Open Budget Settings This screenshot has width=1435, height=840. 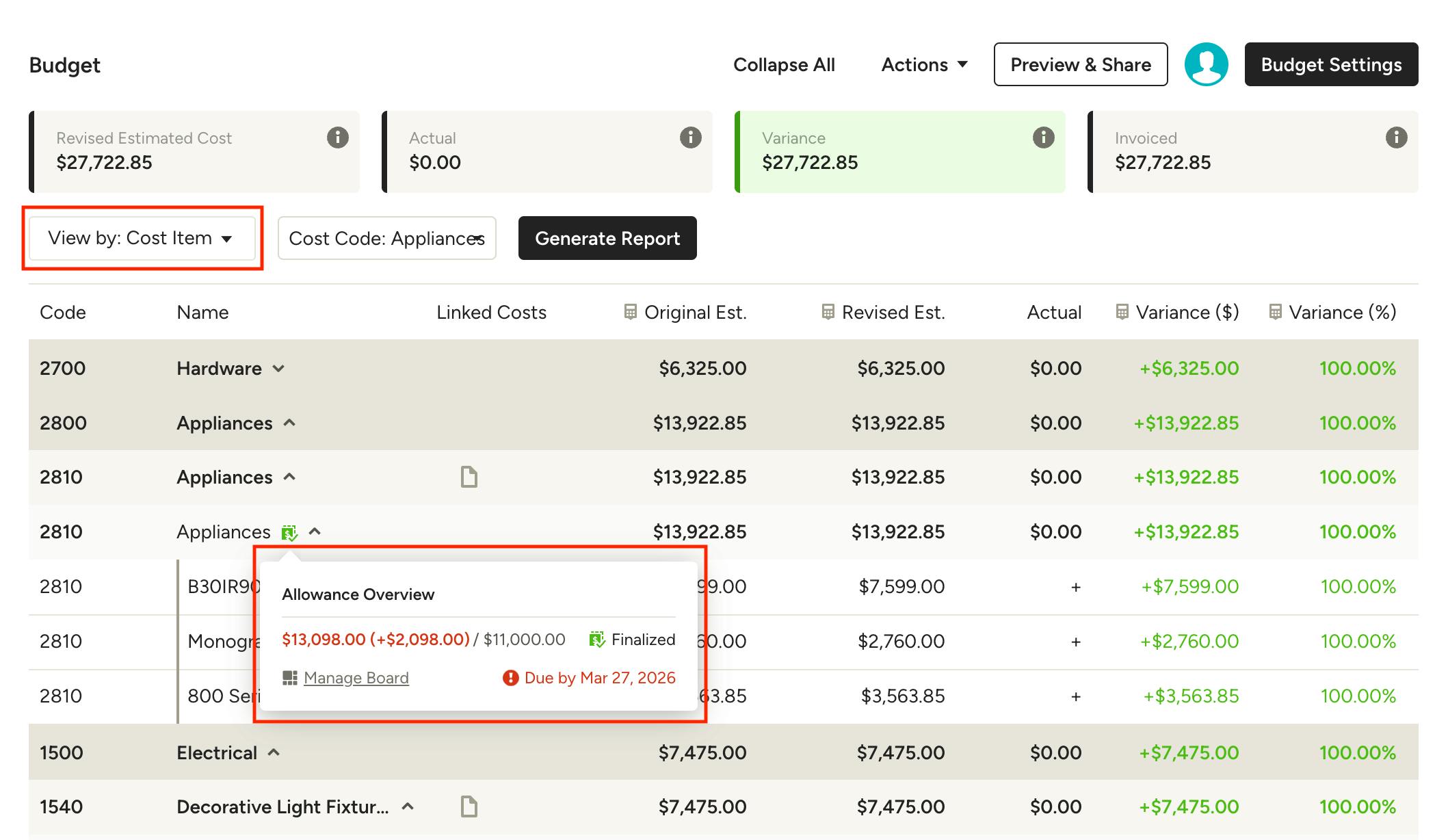[1331, 64]
